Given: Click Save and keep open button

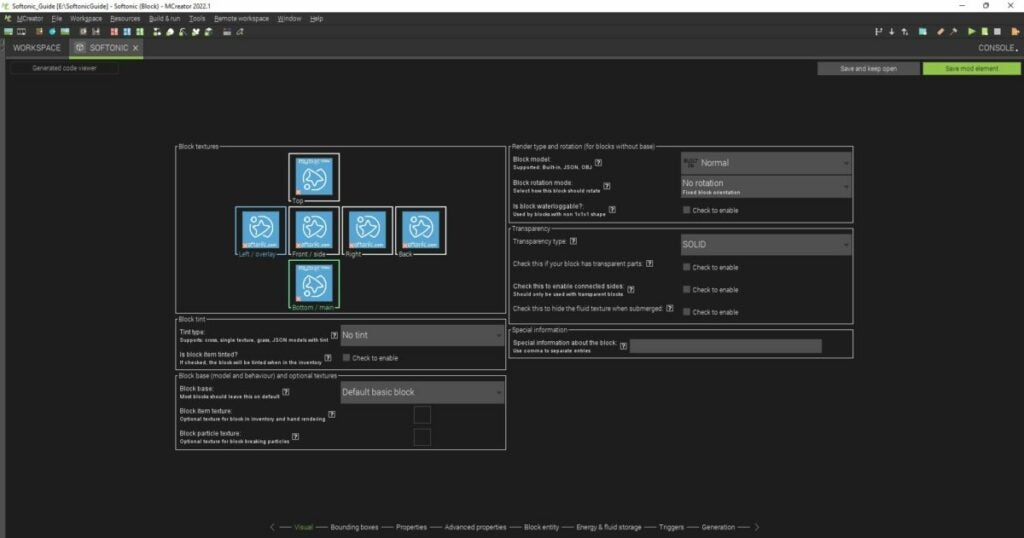Looking at the screenshot, I should pos(869,69).
